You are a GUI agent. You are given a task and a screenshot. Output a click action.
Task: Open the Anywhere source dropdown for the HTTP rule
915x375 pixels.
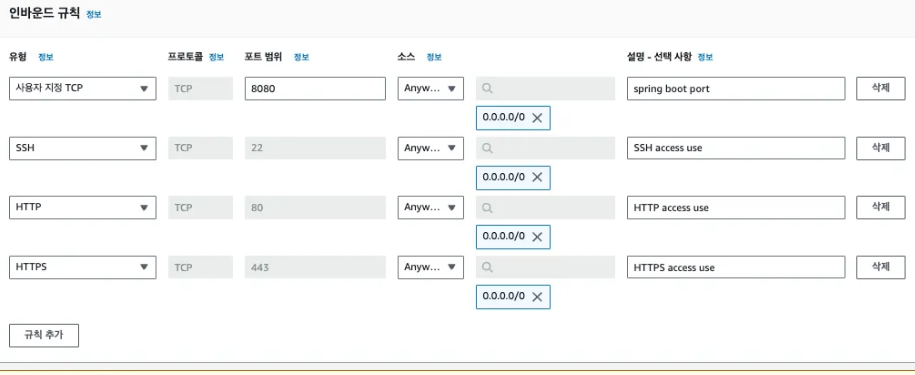tap(431, 208)
